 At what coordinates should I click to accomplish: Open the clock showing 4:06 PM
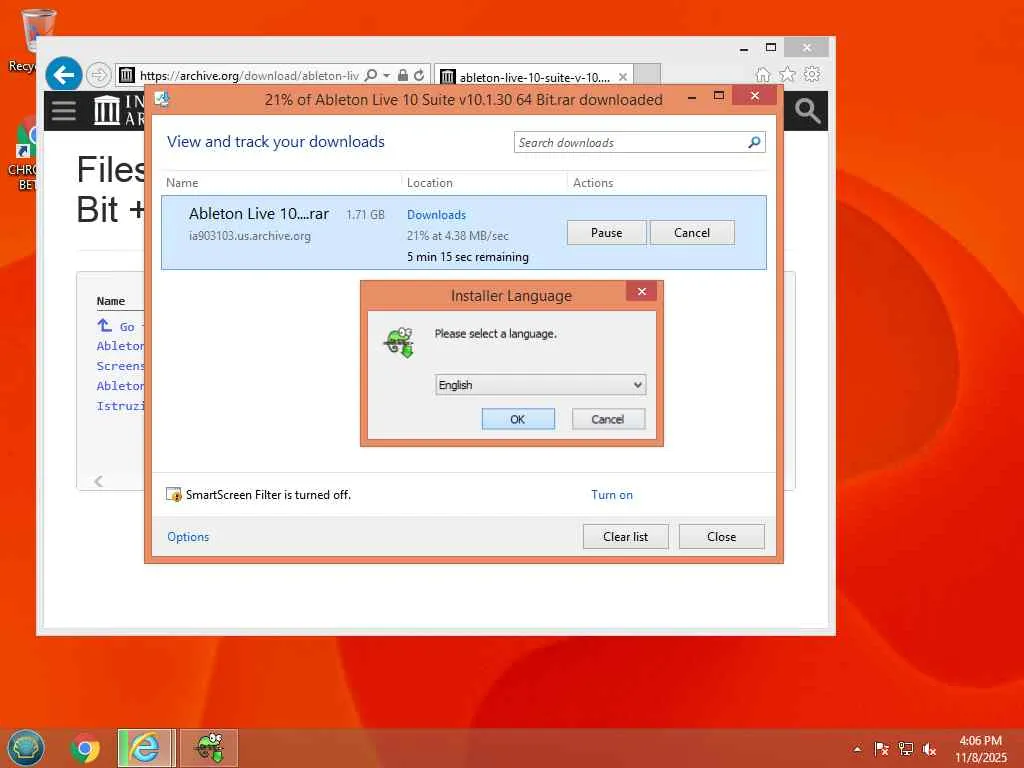coord(981,749)
